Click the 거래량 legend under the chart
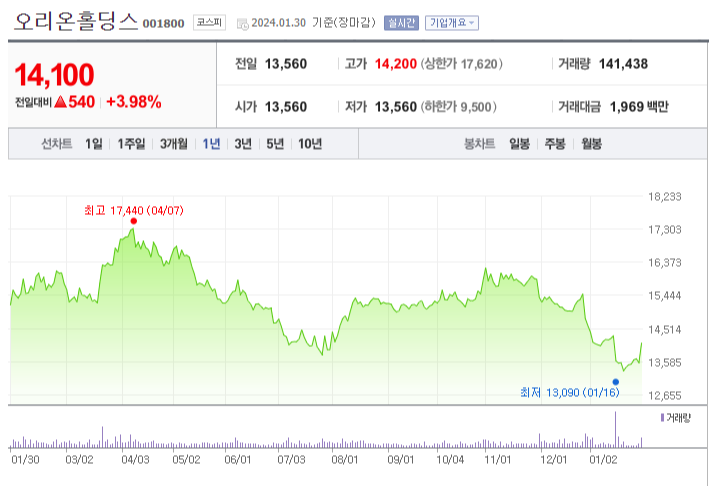This screenshot has width=709, height=486. tap(676, 418)
